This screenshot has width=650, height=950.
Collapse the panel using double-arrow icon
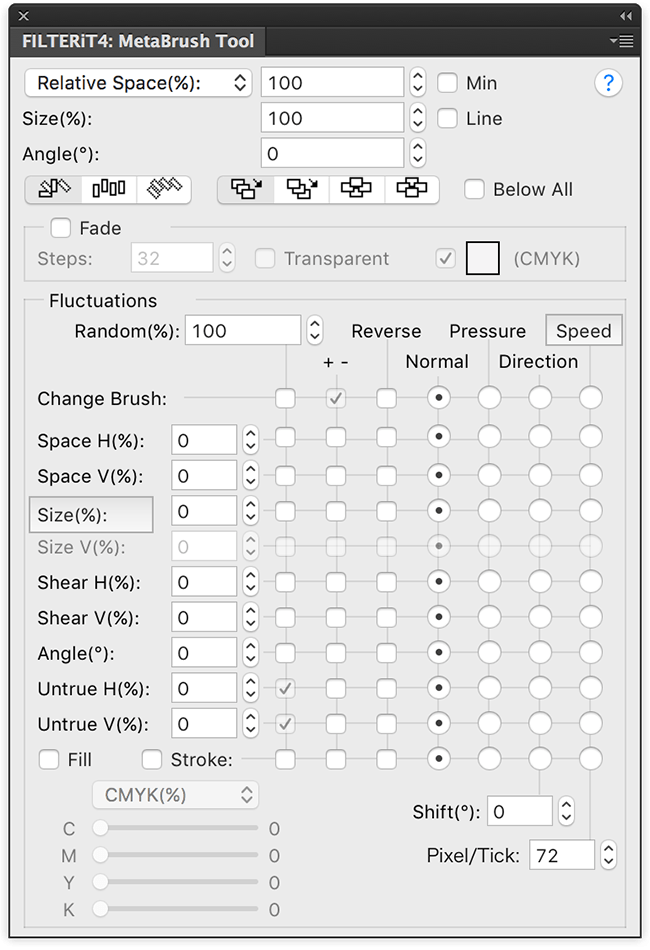click(626, 16)
